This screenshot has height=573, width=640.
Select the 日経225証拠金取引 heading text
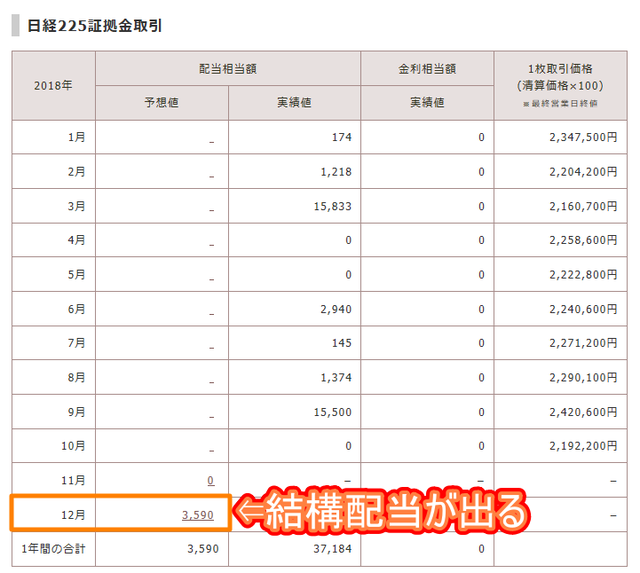pyautogui.click(x=95, y=25)
